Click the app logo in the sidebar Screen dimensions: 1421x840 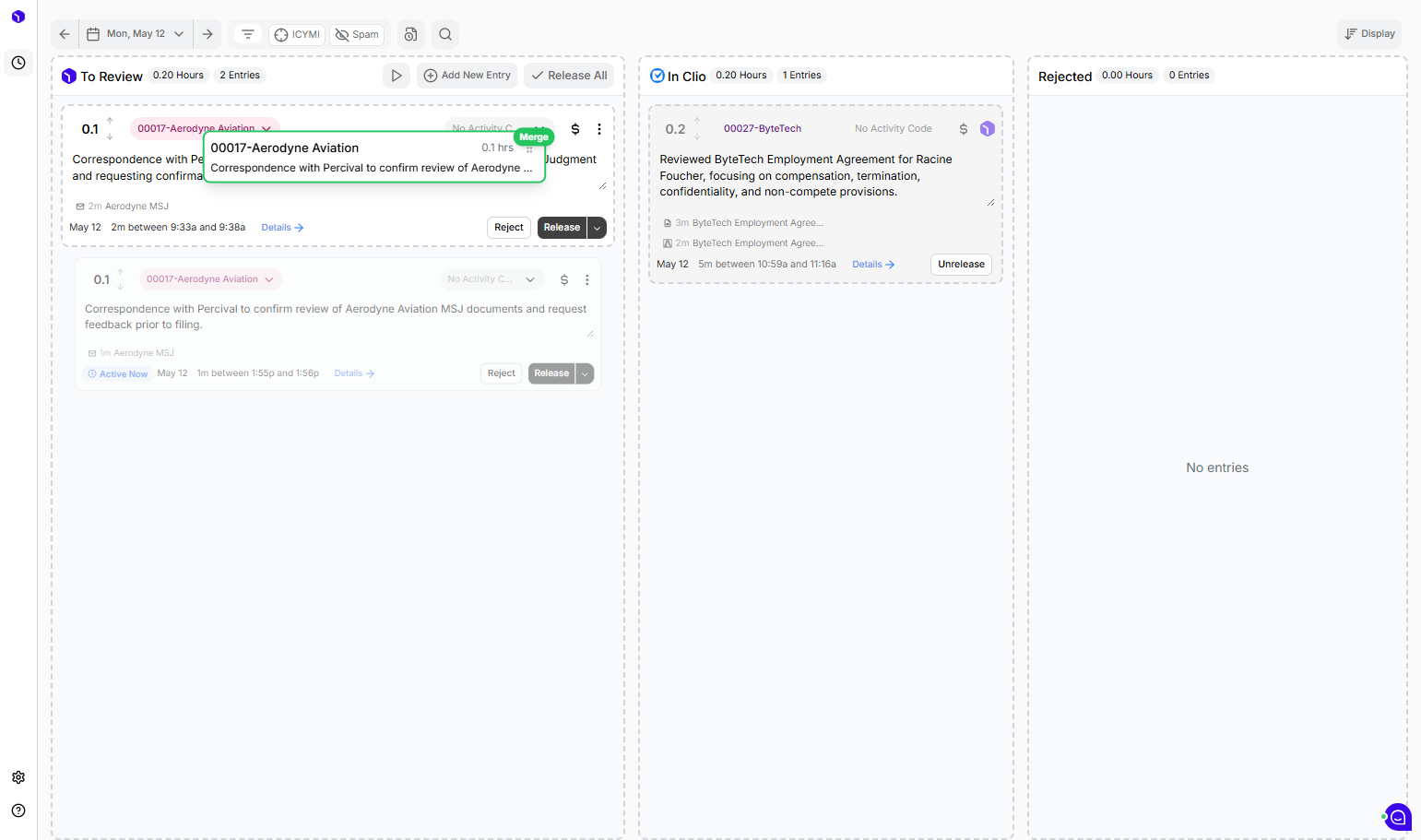coord(18,17)
